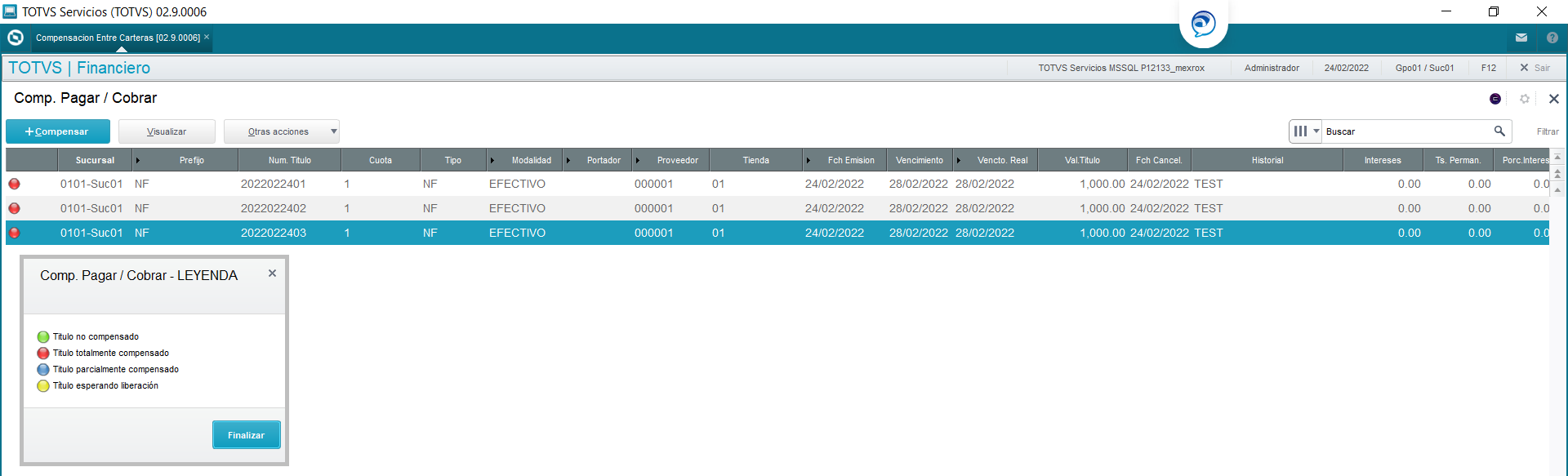Image resolution: width=1568 pixels, height=476 pixels.
Task: Click red status icon of row 2022022402
Action: point(14,208)
